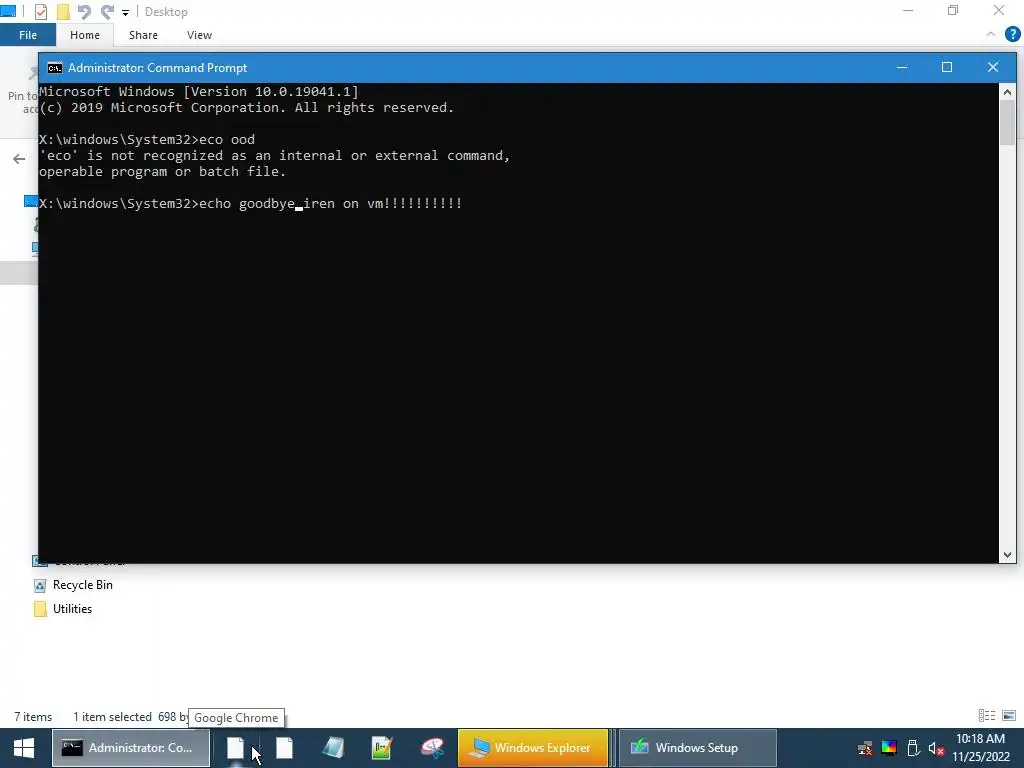Click the 'Microsoft Windows [Version 10.0.19041.1]' line

(199, 91)
